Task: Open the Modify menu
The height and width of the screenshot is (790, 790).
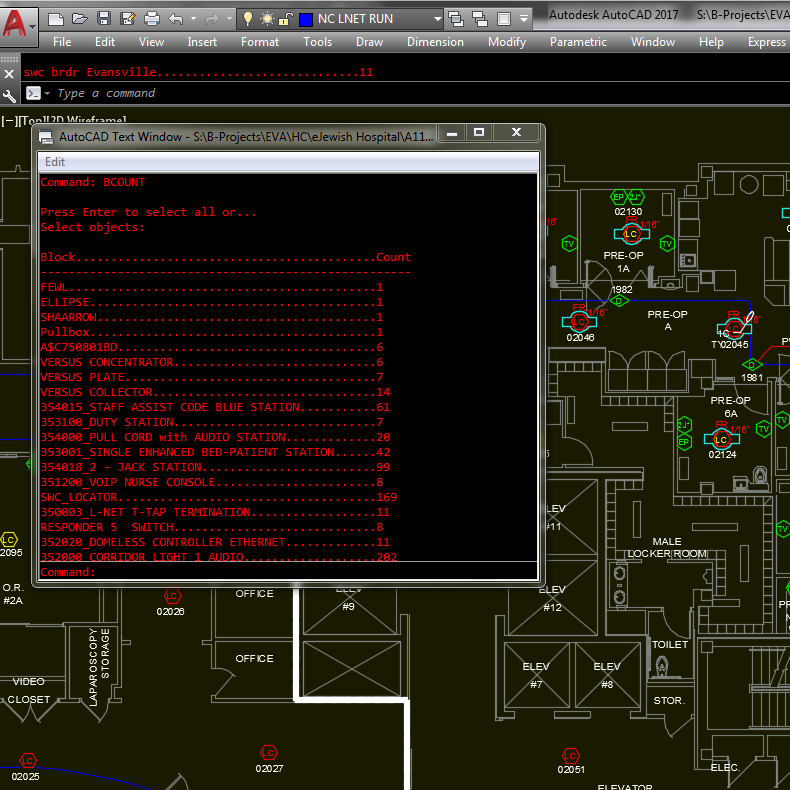Action: point(507,42)
